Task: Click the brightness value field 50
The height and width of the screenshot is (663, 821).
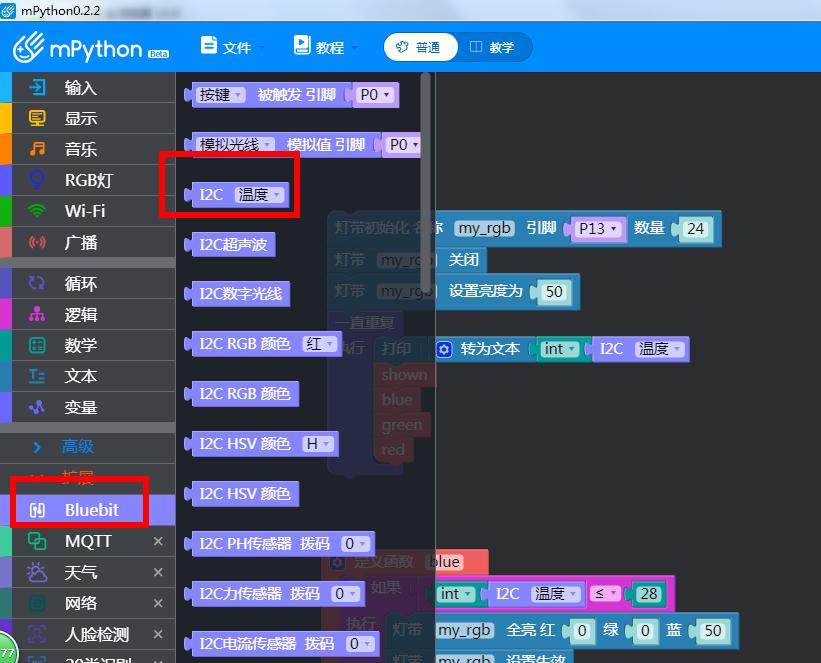Action: coord(554,292)
